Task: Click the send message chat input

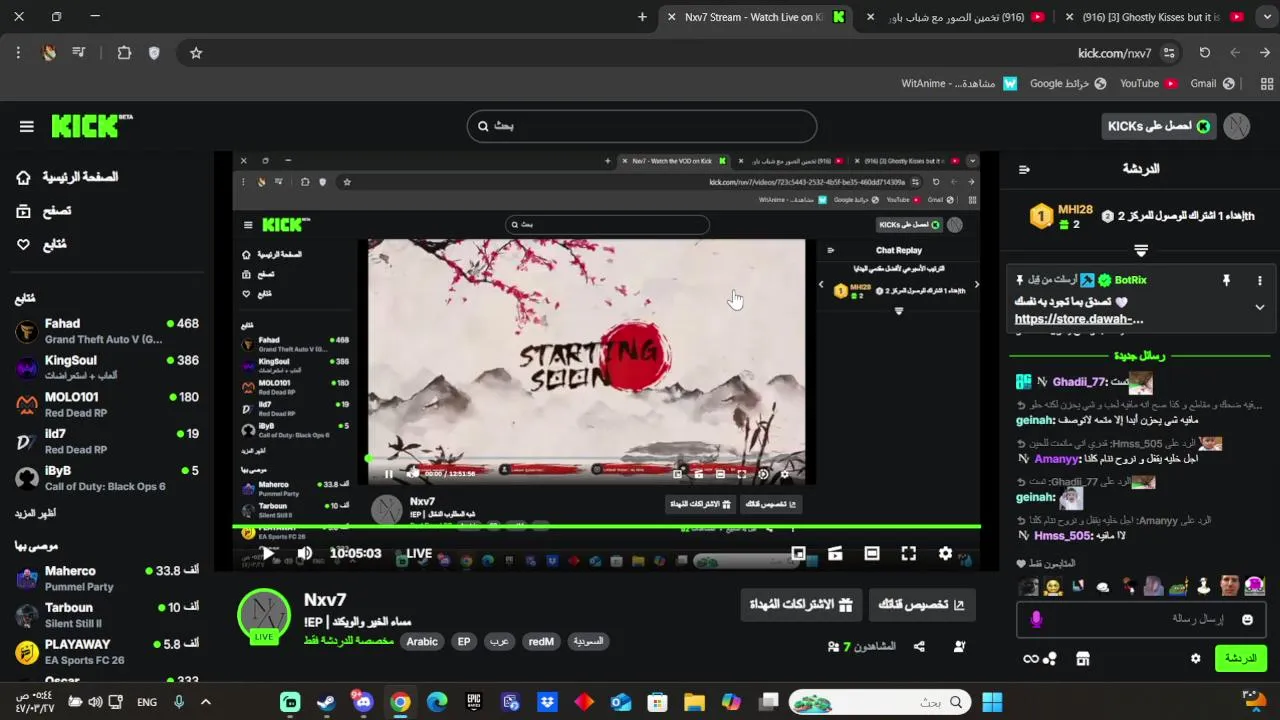Action: (1140, 619)
